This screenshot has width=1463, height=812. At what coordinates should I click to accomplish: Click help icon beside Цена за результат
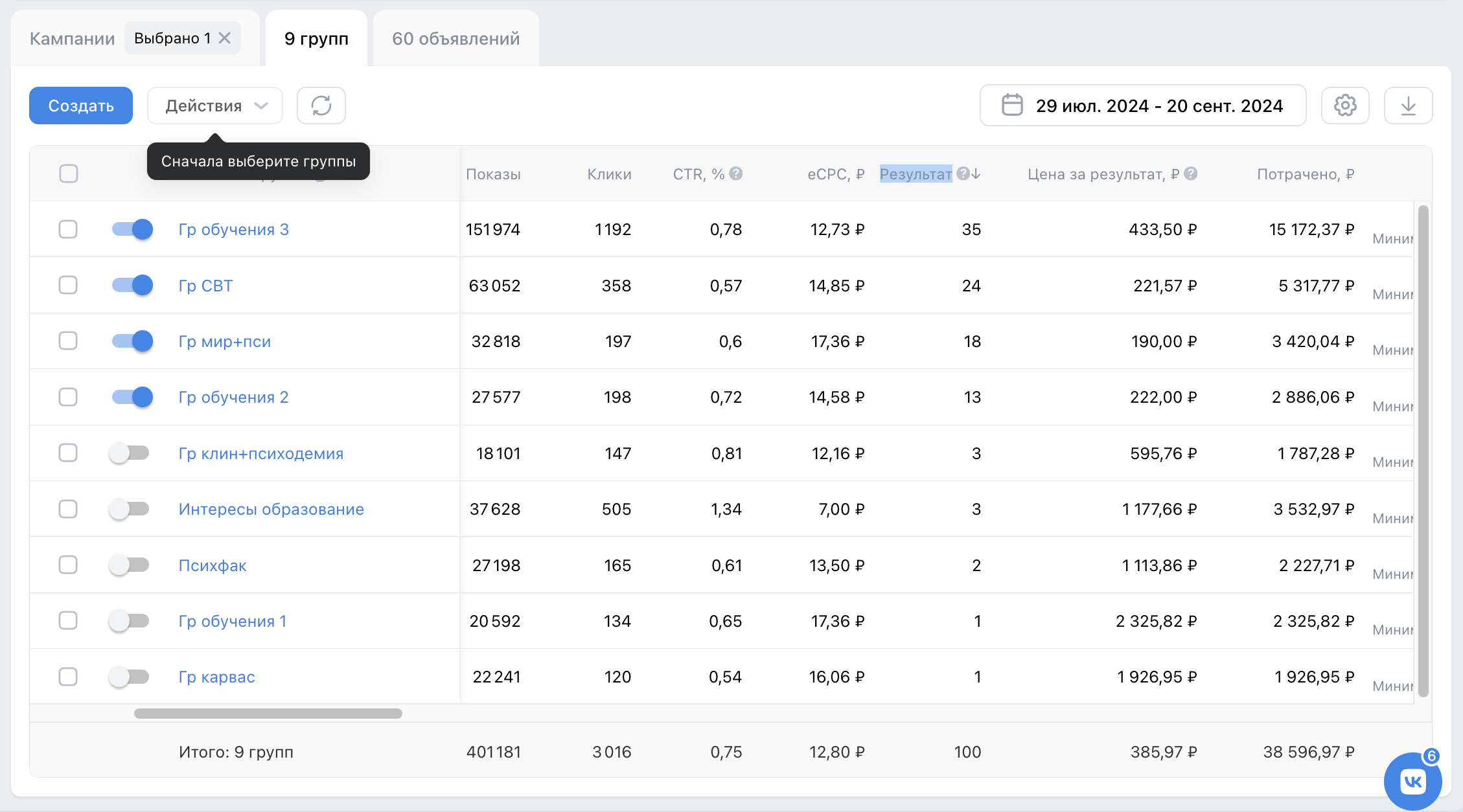[x=1190, y=174]
